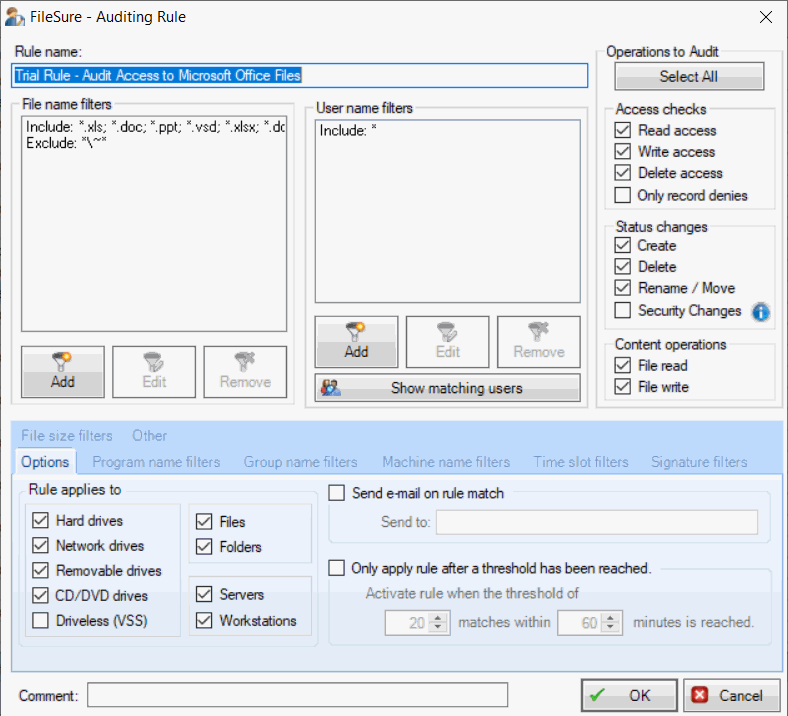The image size is (788, 716).
Task: Click the Rule name text field
Action: 300,75
